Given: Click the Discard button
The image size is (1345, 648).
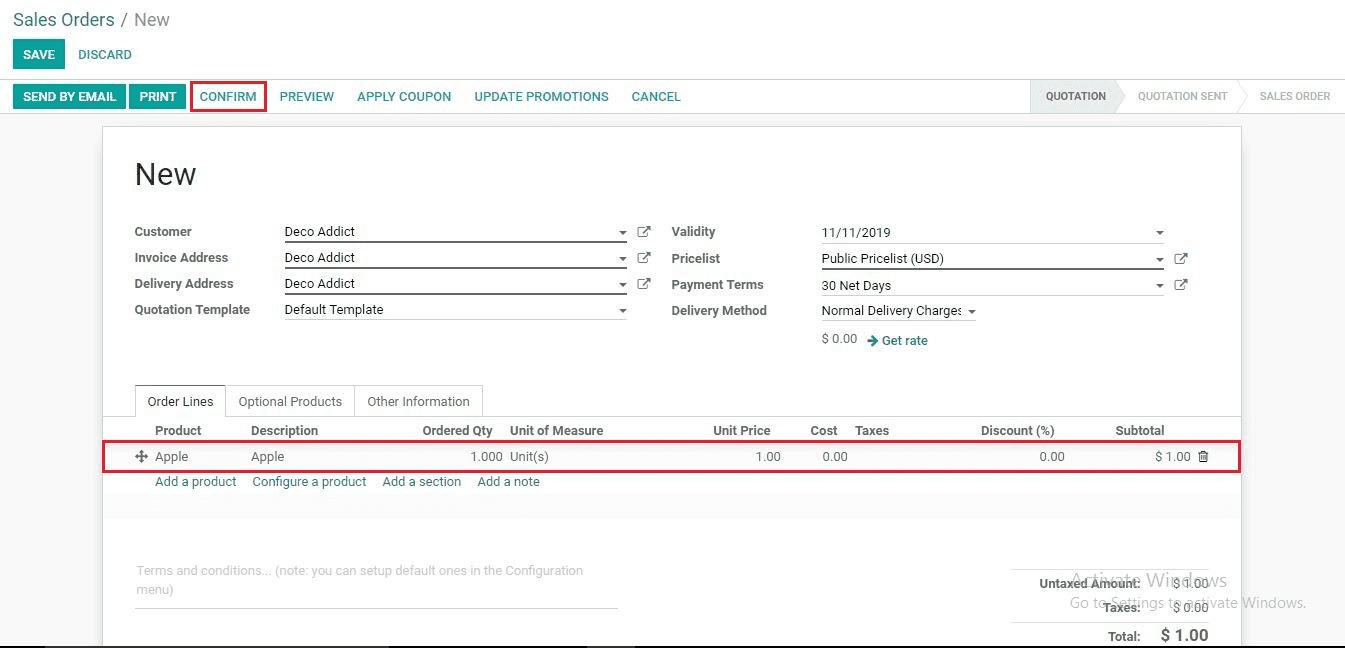Looking at the screenshot, I should 105,55.
